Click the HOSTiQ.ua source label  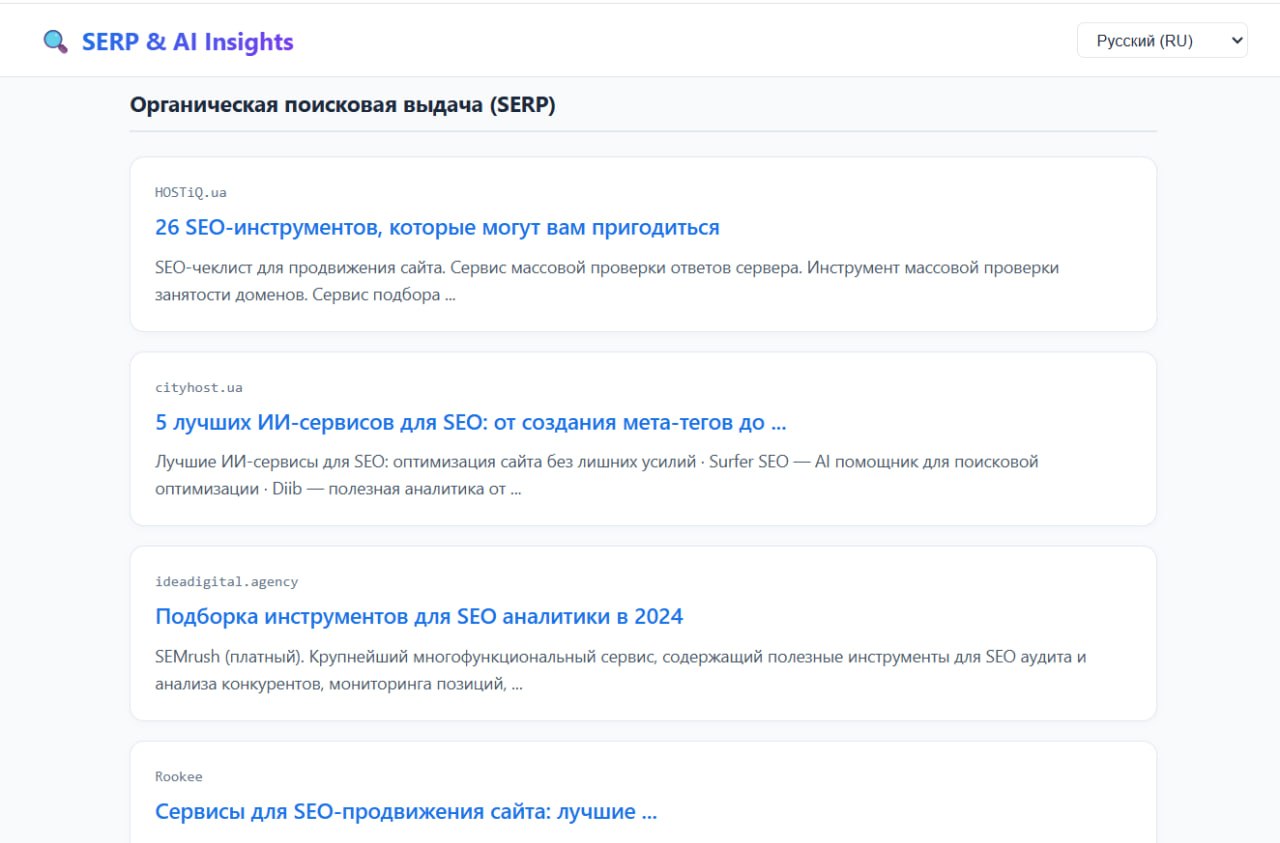191,193
